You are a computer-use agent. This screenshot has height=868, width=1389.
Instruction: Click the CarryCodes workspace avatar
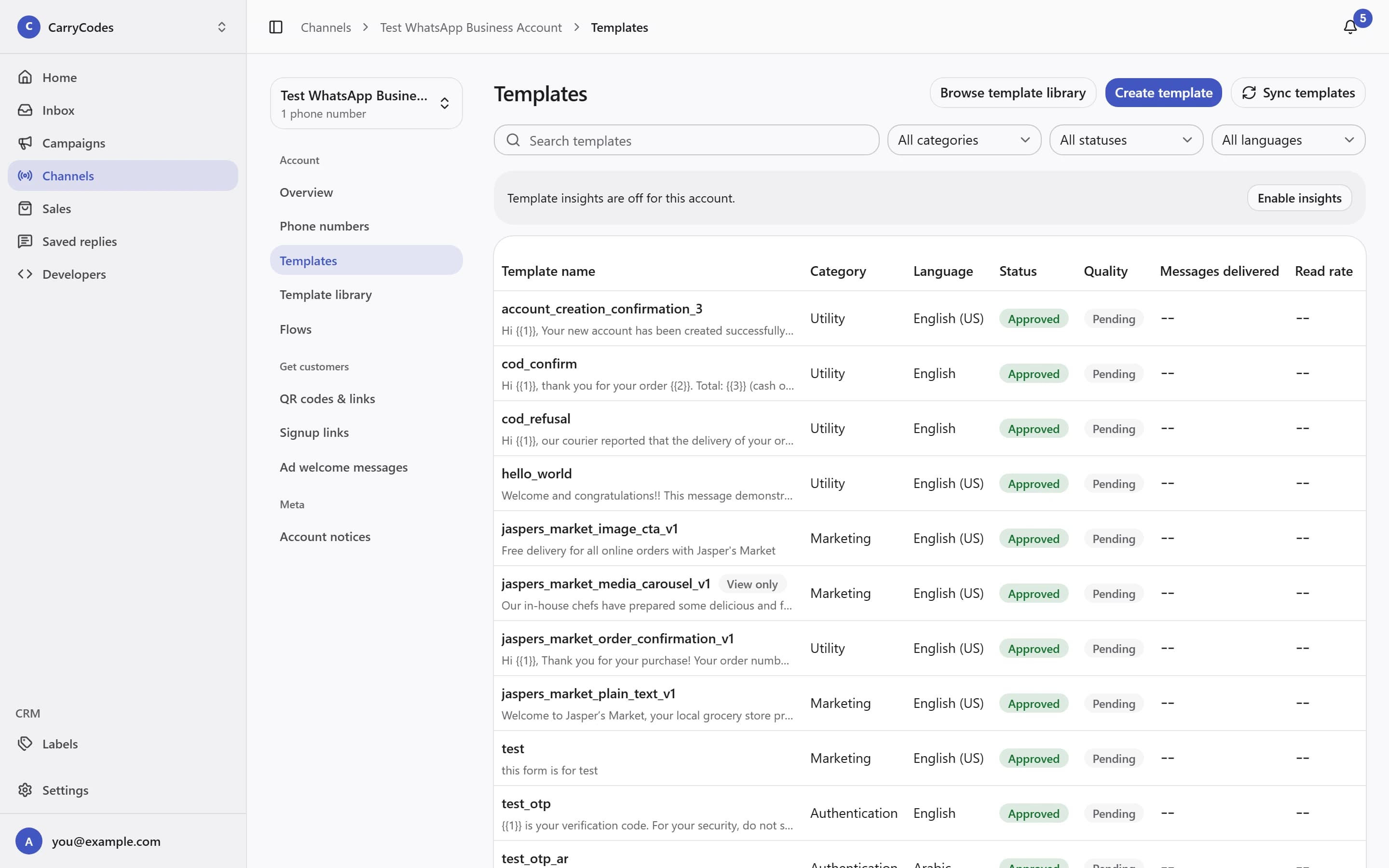coord(29,27)
